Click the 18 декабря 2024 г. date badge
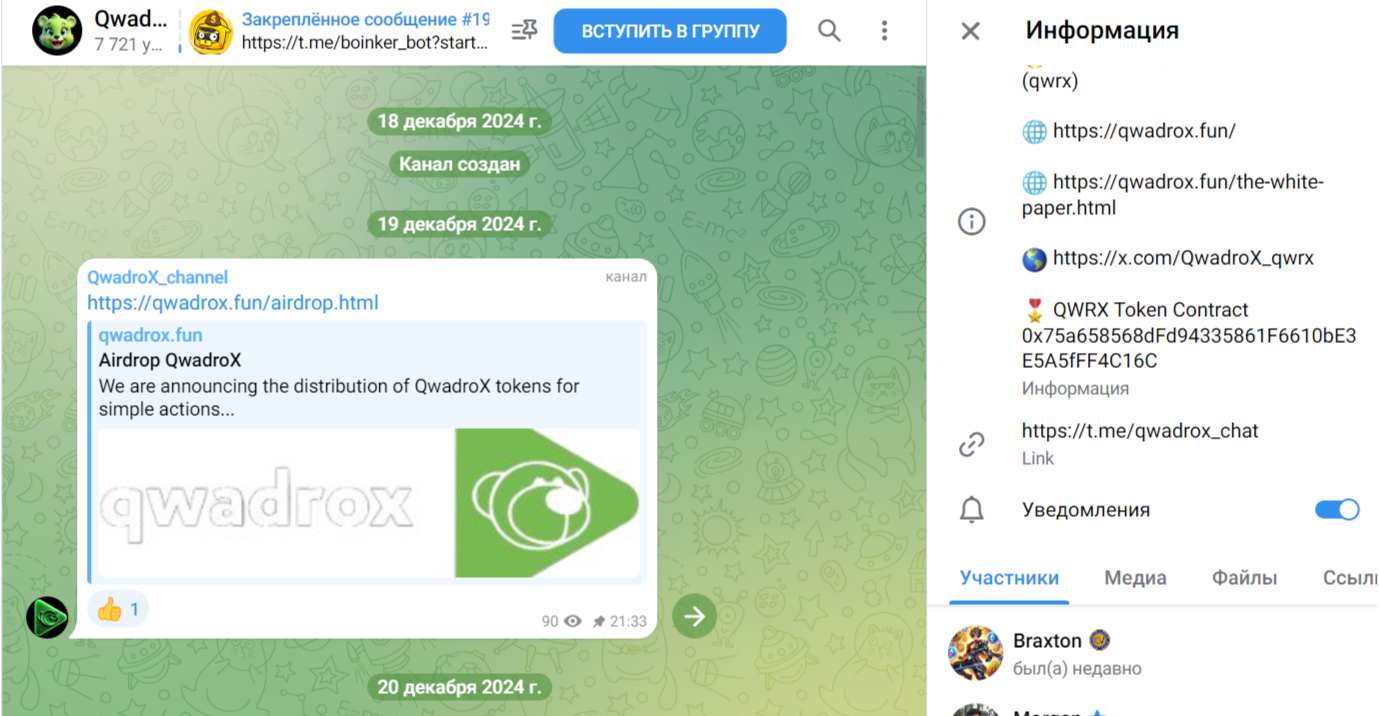 pyautogui.click(x=459, y=122)
